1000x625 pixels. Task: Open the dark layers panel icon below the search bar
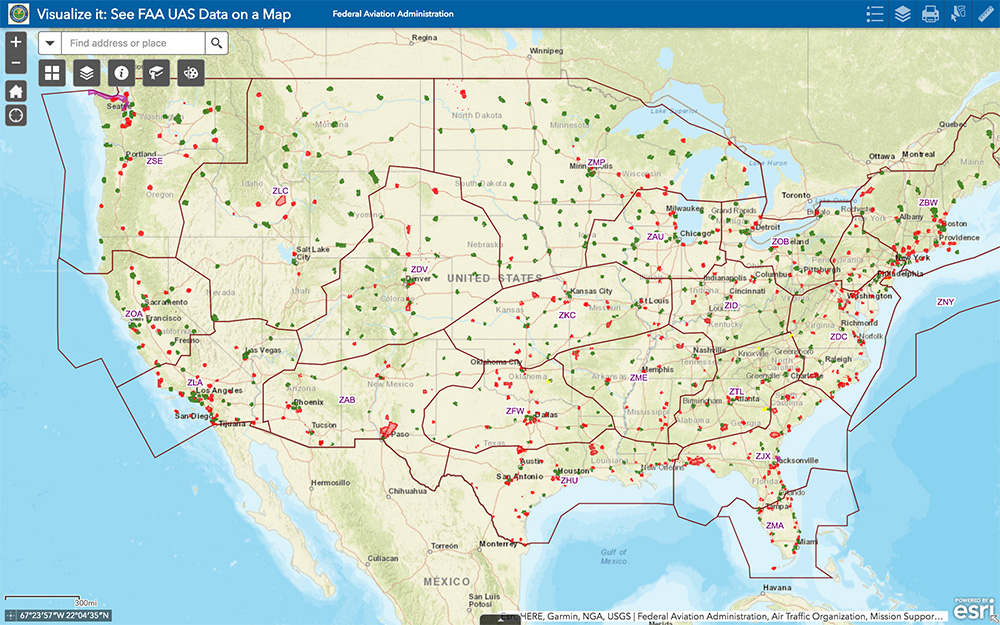coord(85,72)
